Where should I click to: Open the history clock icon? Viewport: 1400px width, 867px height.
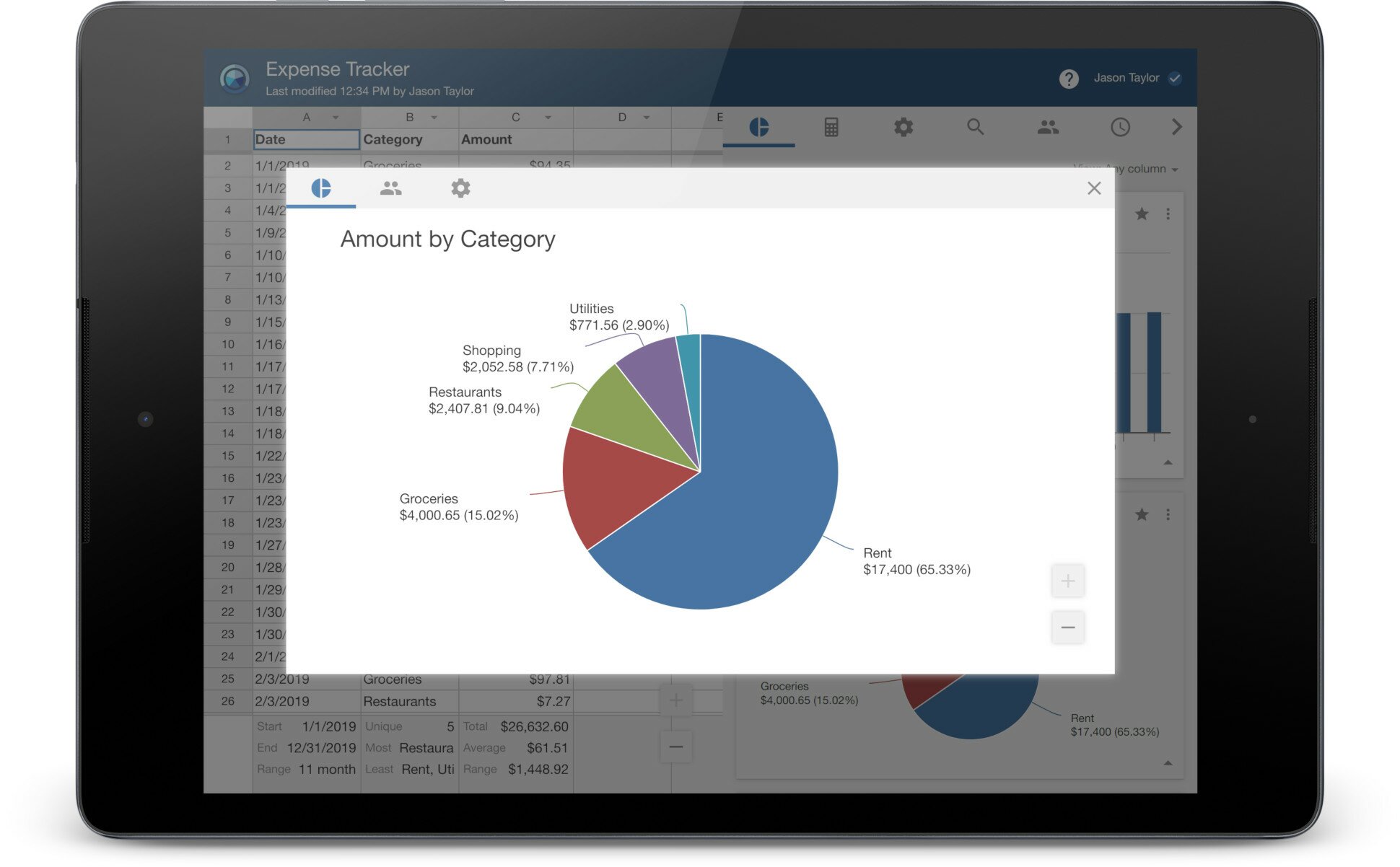click(x=1119, y=128)
